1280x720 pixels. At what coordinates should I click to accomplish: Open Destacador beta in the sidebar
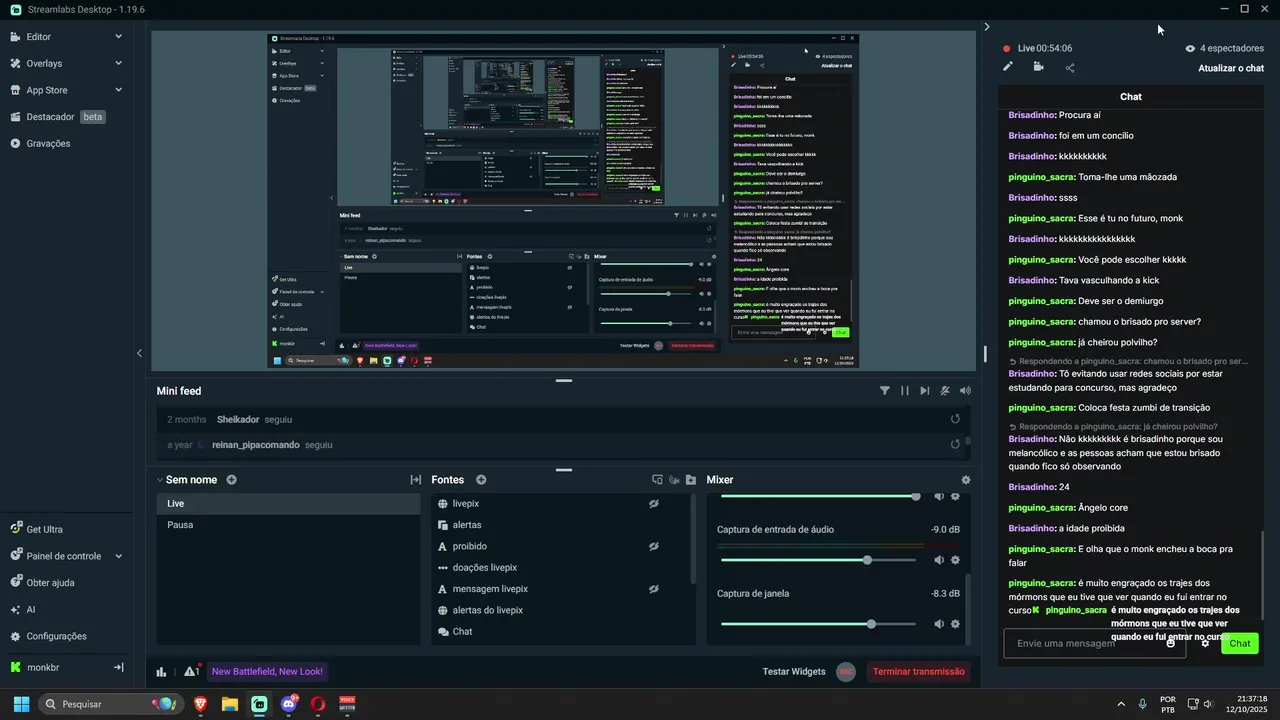57,117
